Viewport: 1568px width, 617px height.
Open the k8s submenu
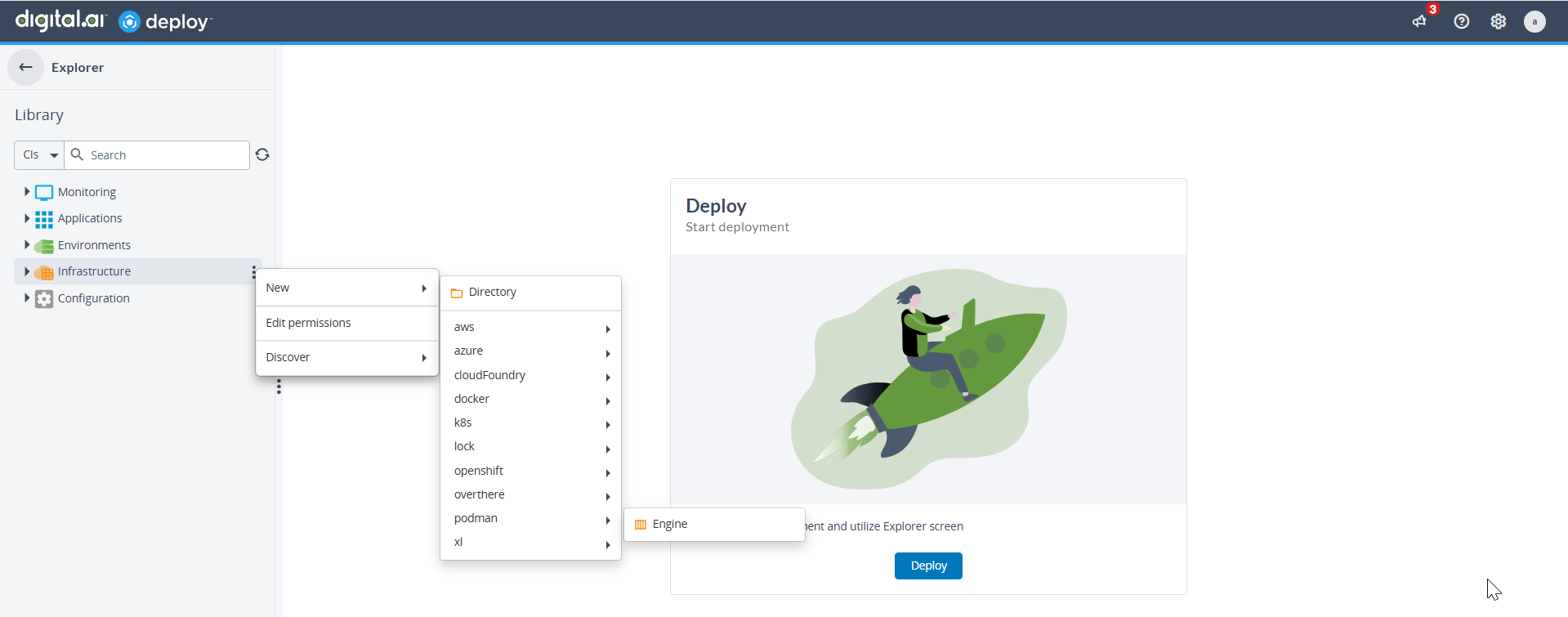(530, 423)
